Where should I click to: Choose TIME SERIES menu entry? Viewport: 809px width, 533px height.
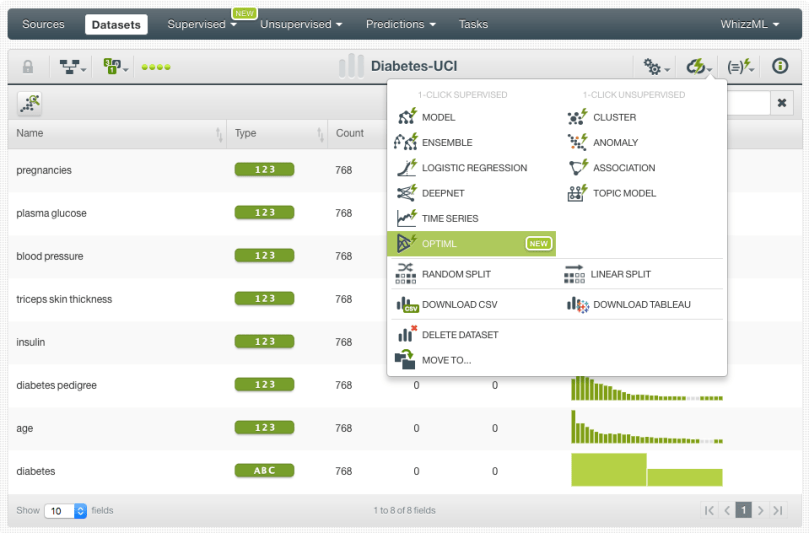pos(450,219)
